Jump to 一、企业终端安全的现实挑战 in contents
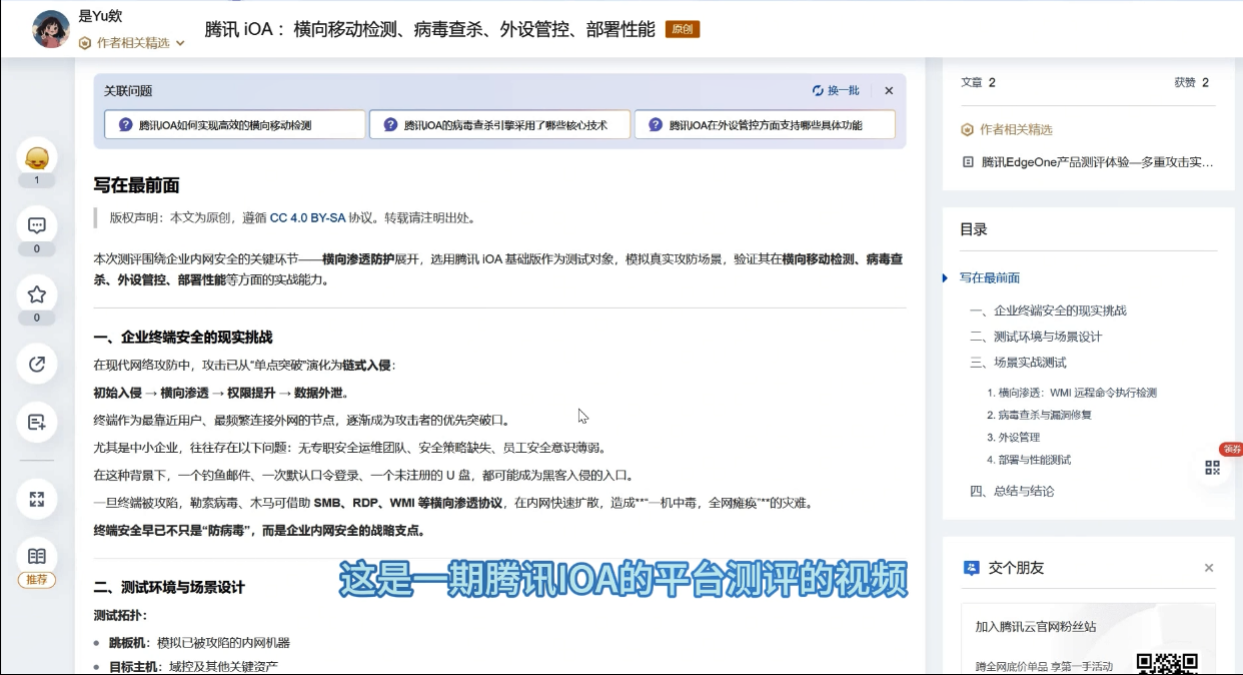 click(x=1048, y=310)
